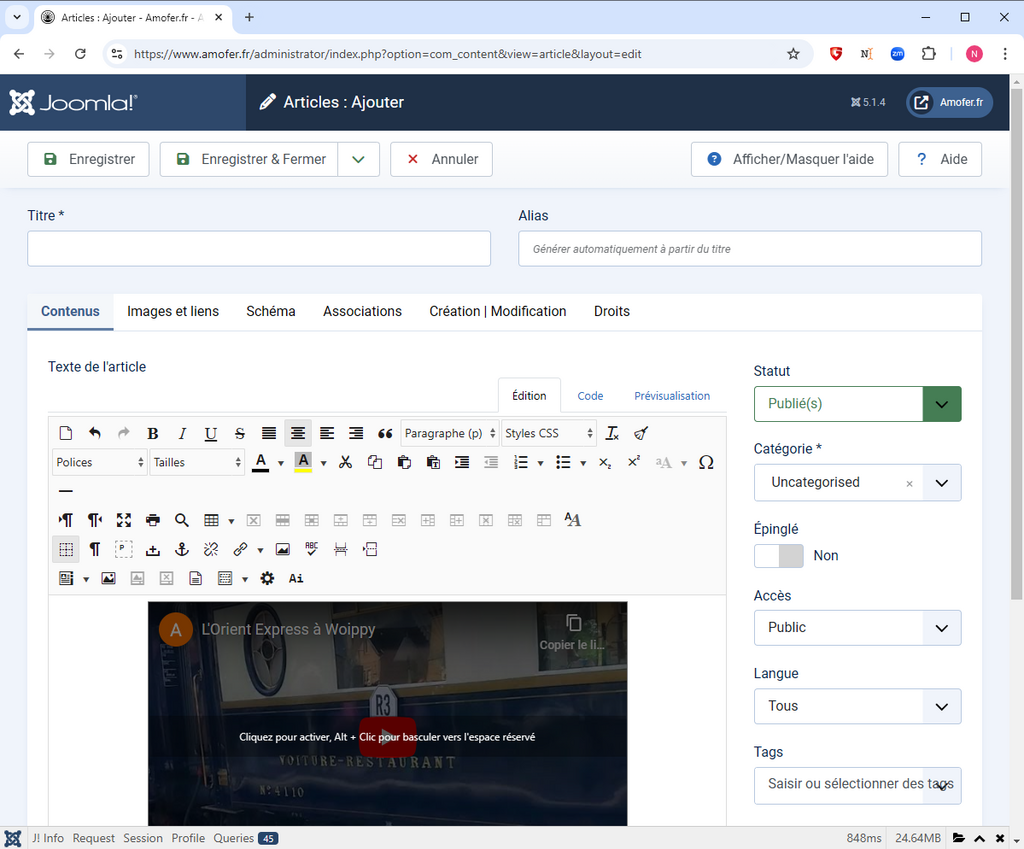The width and height of the screenshot is (1024, 849).
Task: Open the Schéma tab
Action: pos(271,312)
